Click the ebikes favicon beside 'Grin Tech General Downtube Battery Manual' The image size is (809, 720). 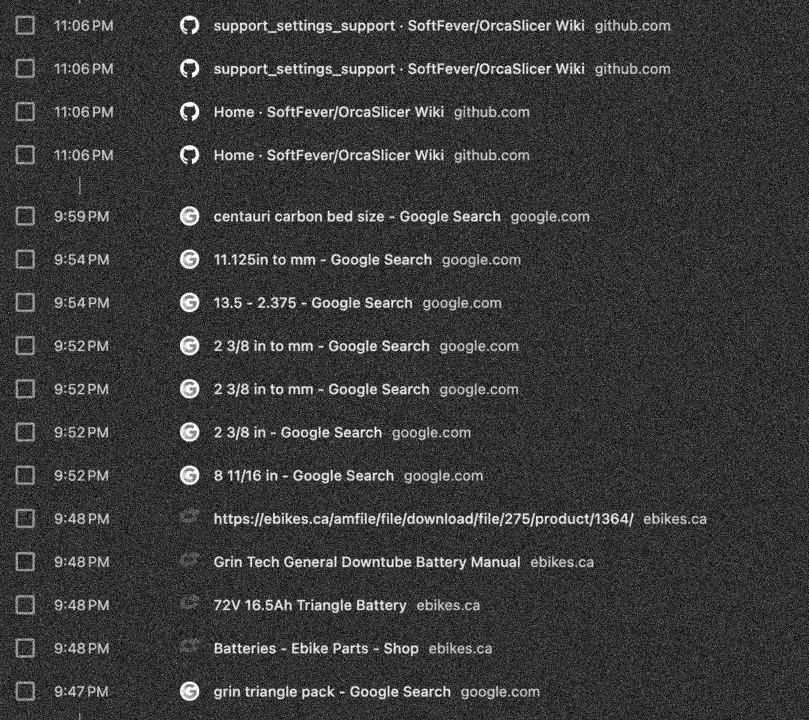[189, 559]
